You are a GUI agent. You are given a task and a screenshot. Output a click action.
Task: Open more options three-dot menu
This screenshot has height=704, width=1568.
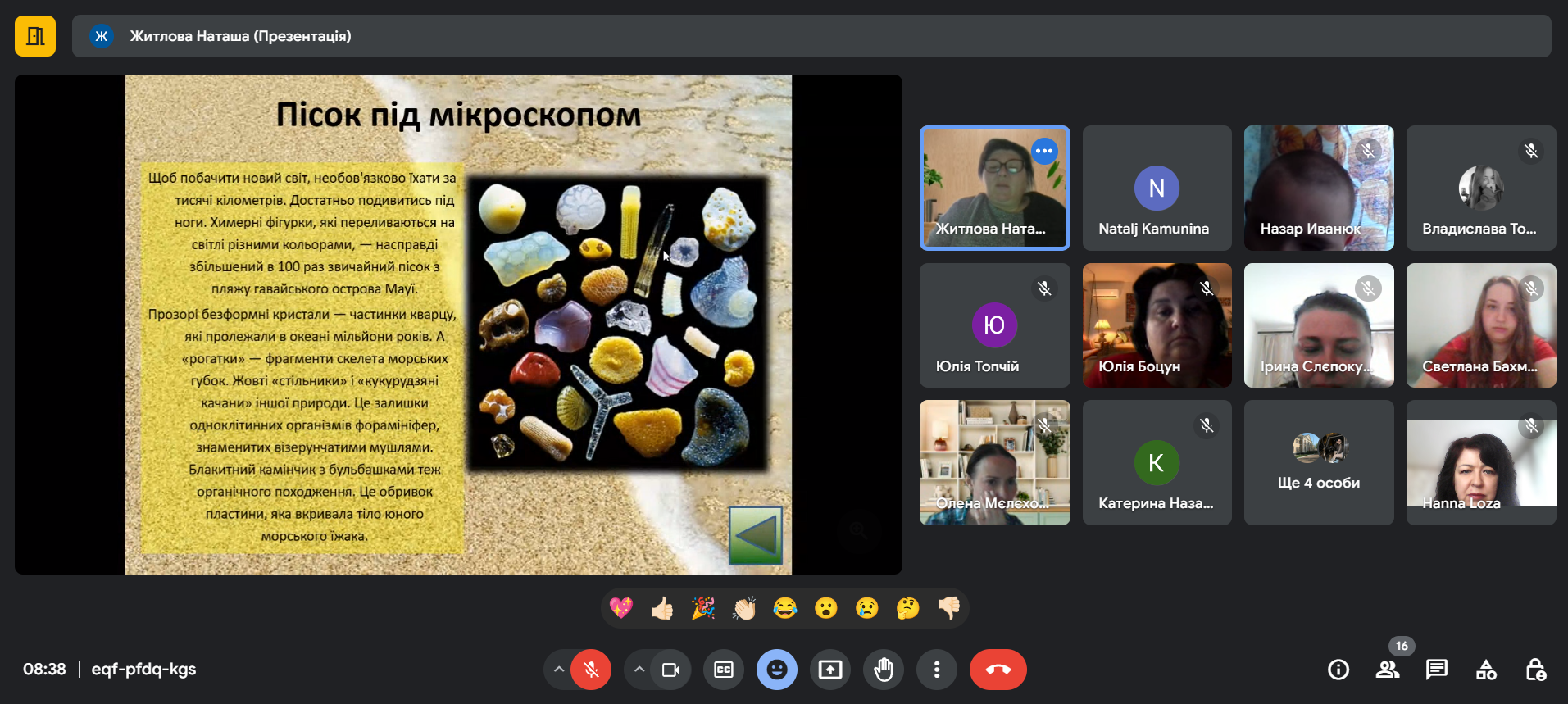pyautogui.click(x=936, y=670)
